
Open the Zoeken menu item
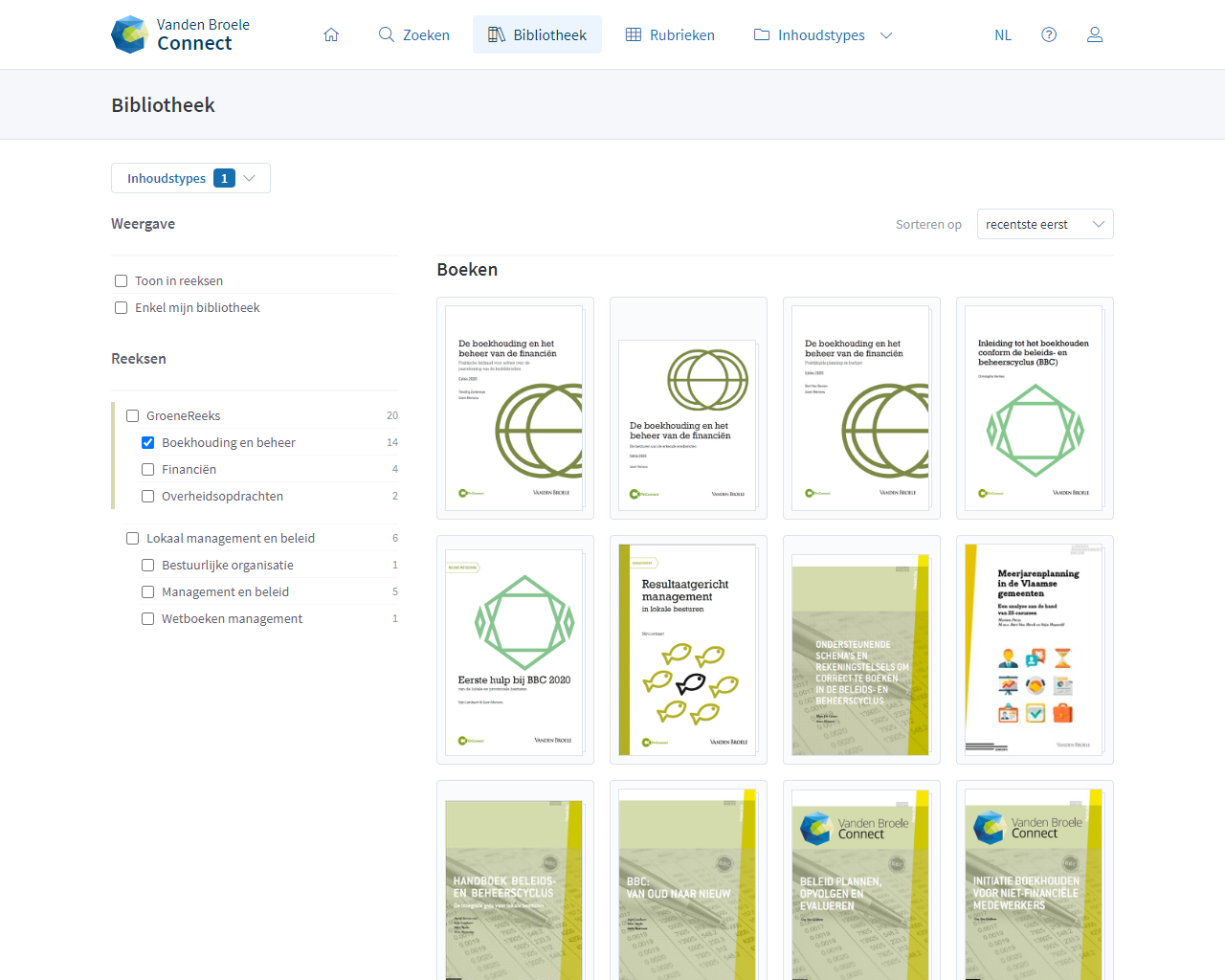click(x=413, y=34)
